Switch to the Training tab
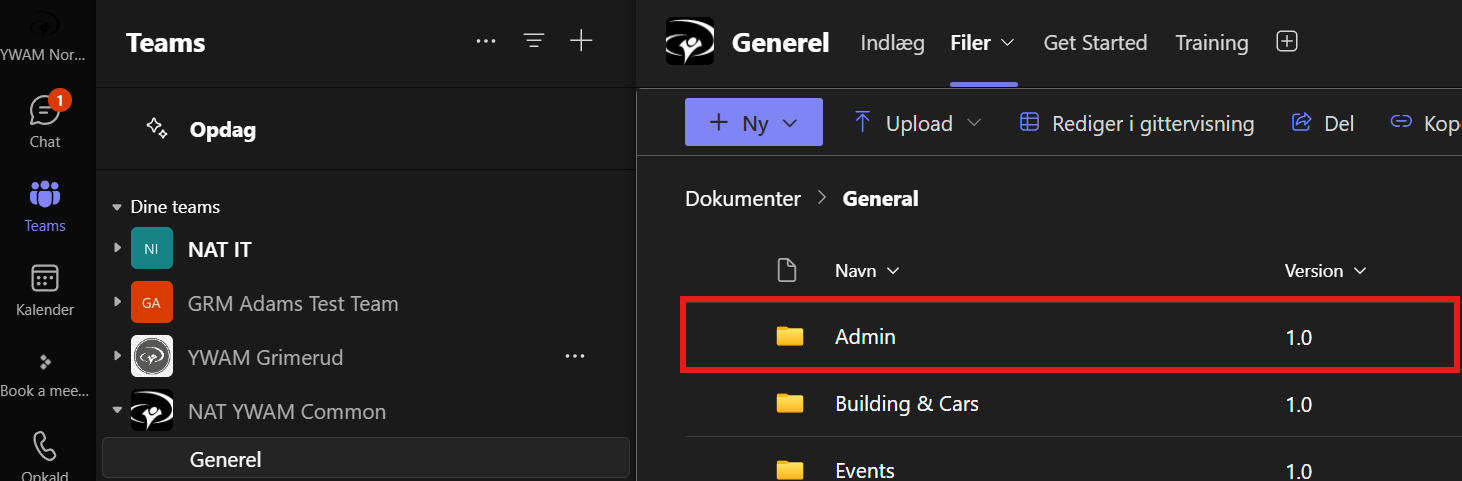The image size is (1462, 481). tap(1212, 43)
